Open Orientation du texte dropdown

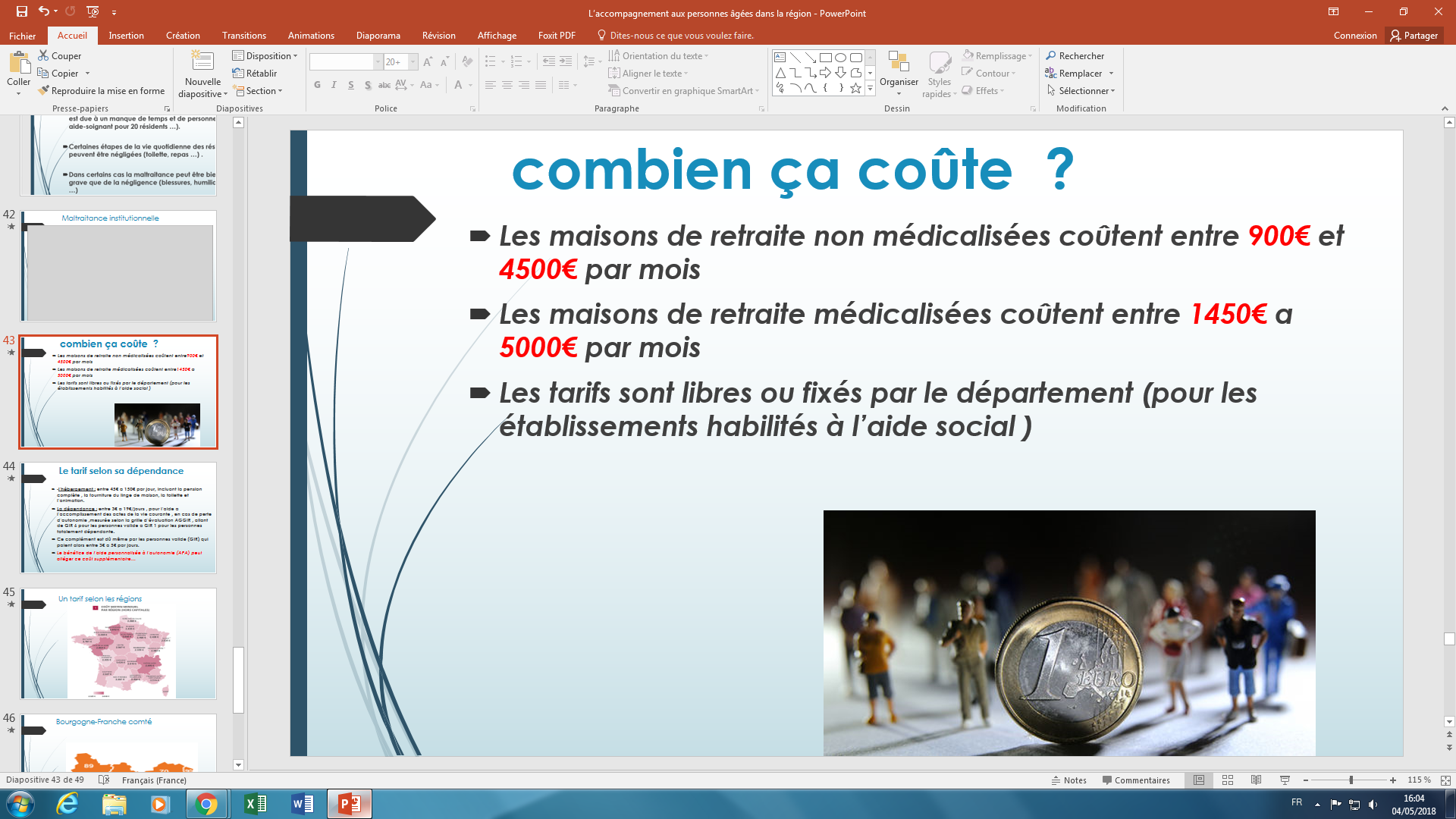[658, 56]
